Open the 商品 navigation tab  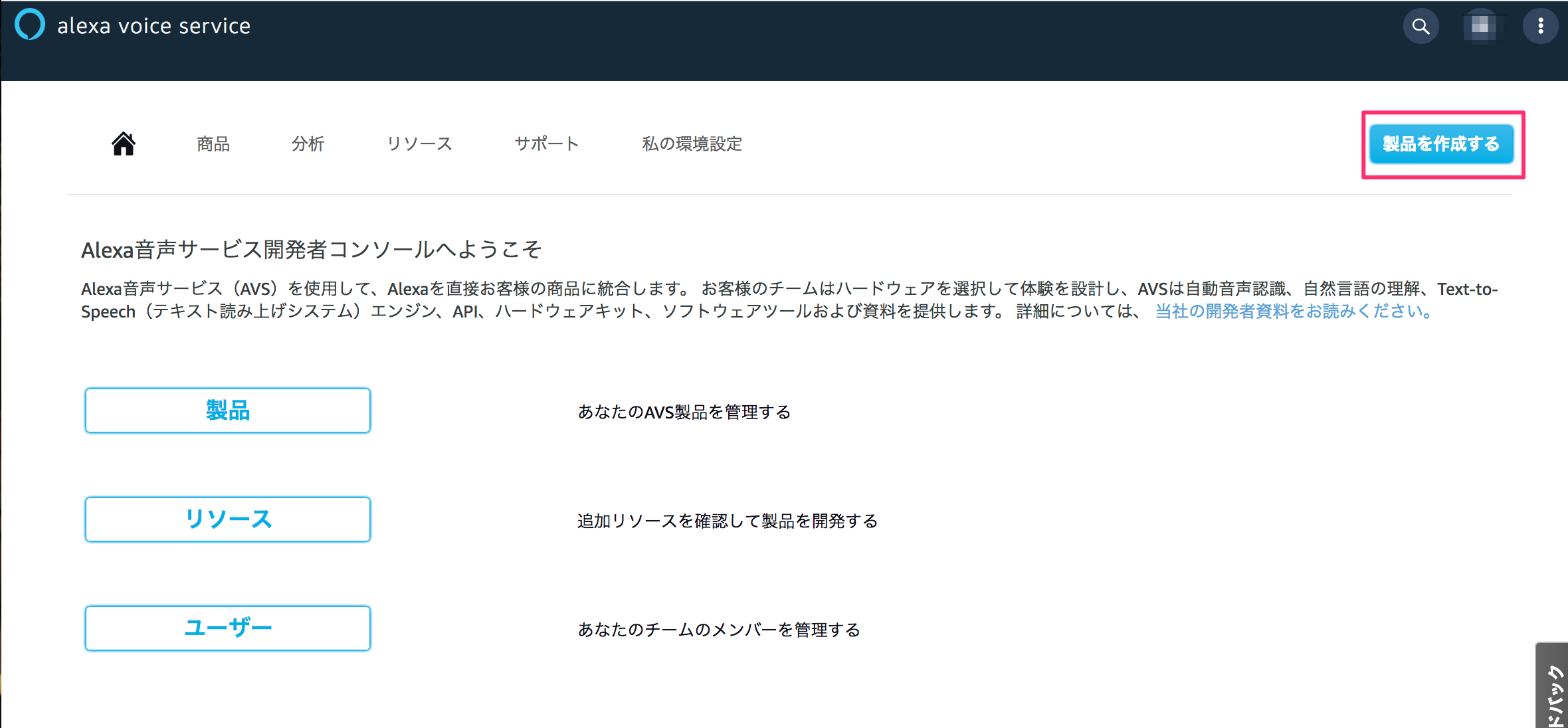pos(213,143)
